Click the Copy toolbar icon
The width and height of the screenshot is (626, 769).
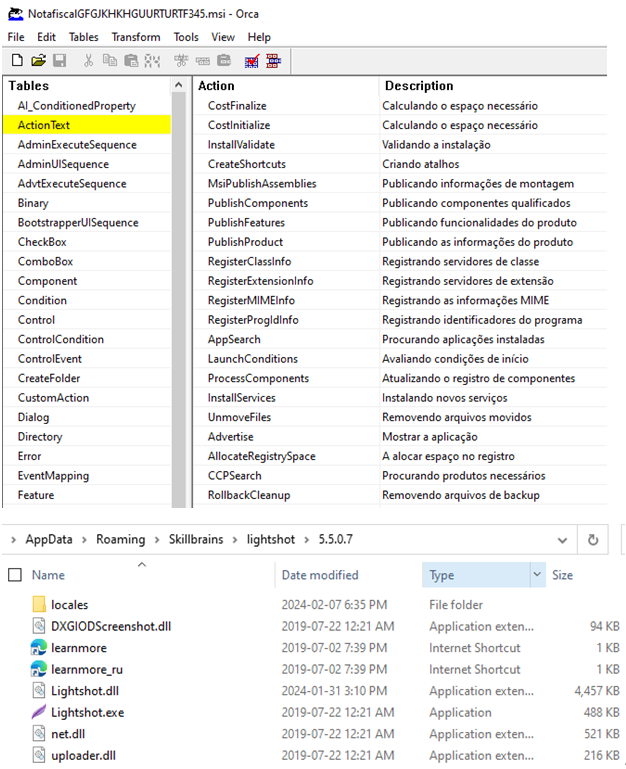click(109, 60)
